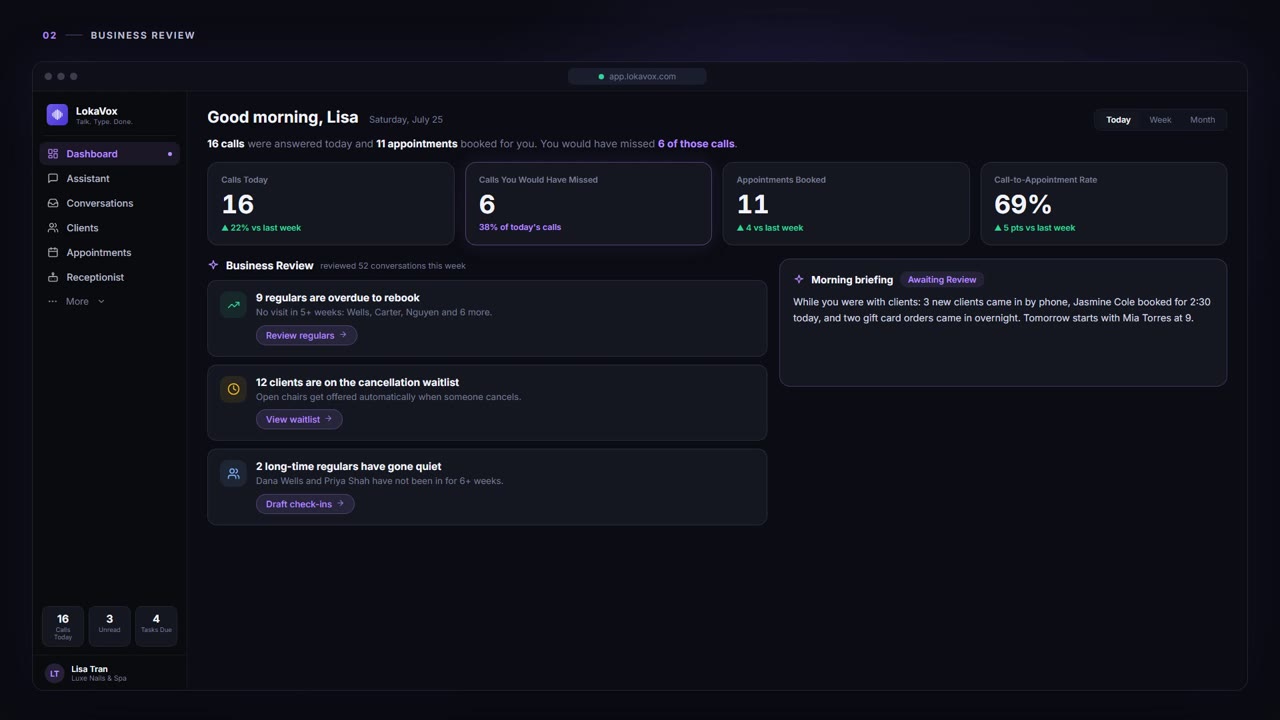The width and height of the screenshot is (1280, 720).
Task: Click the sparkle icon beside Morning briefing
Action: point(798,280)
